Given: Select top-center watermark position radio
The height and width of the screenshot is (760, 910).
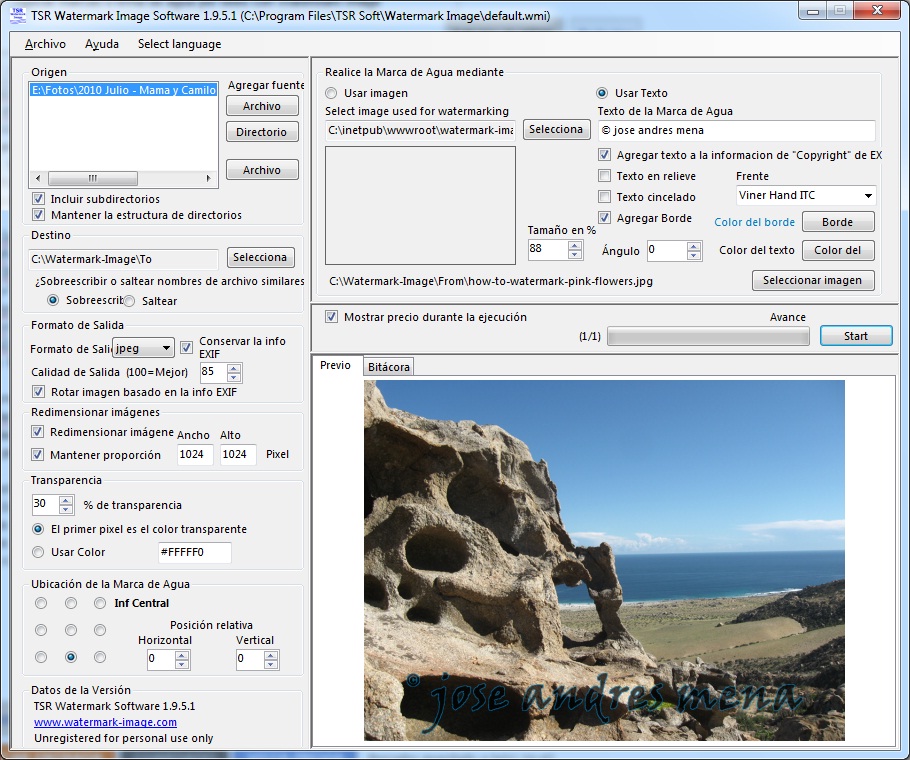Looking at the screenshot, I should pyautogui.click(x=71, y=603).
